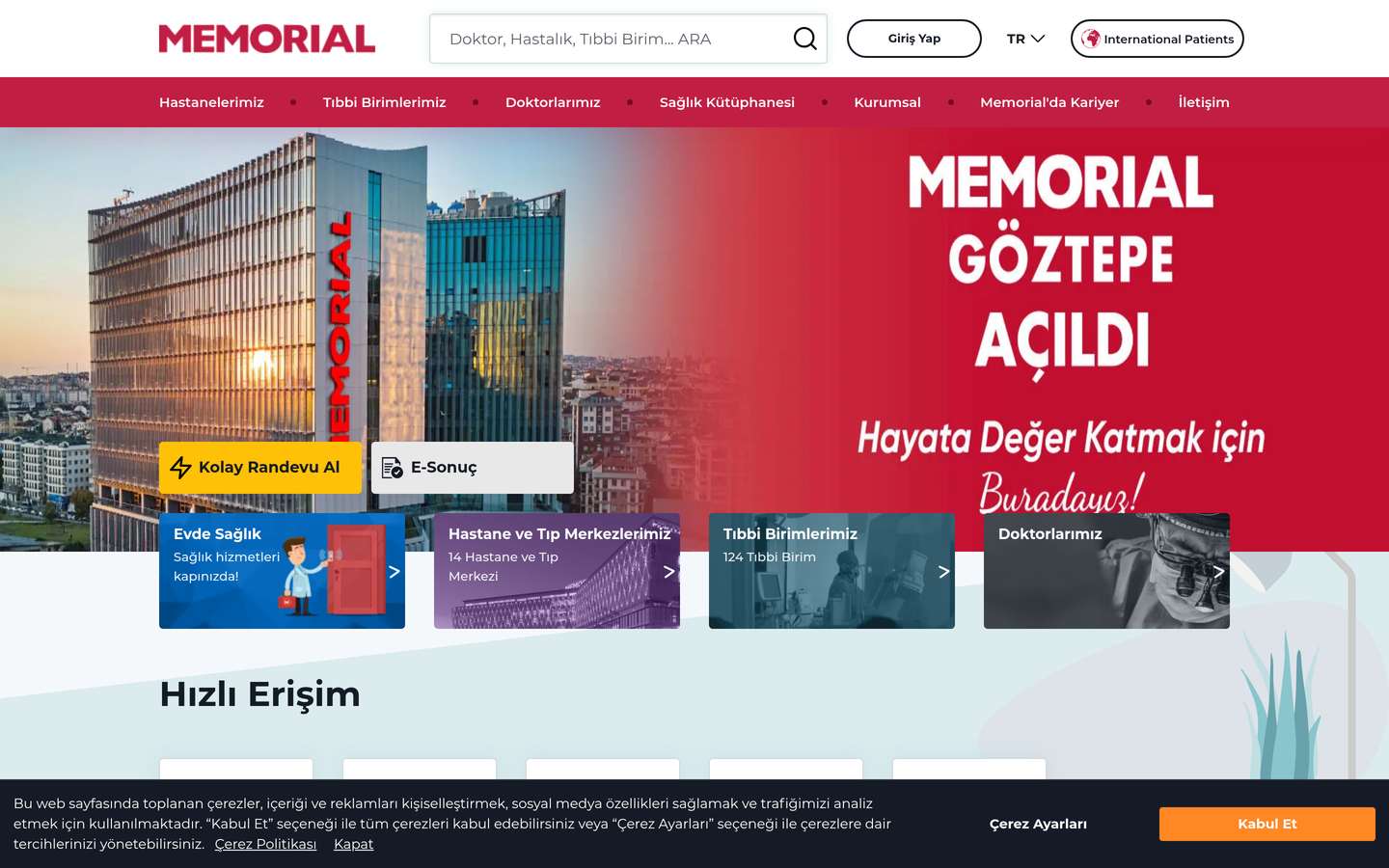The image size is (1389, 868).
Task: Open E-Sonuç results button
Action: (473, 468)
